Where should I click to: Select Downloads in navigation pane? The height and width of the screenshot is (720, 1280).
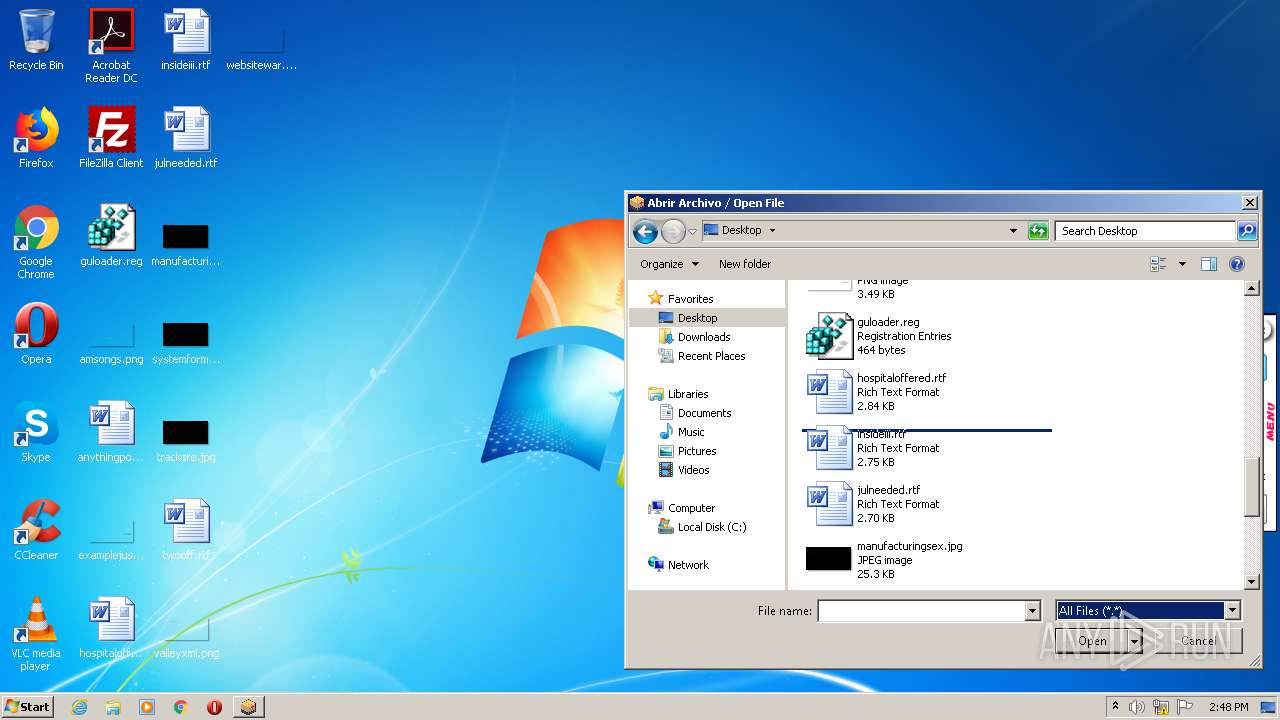(694, 337)
